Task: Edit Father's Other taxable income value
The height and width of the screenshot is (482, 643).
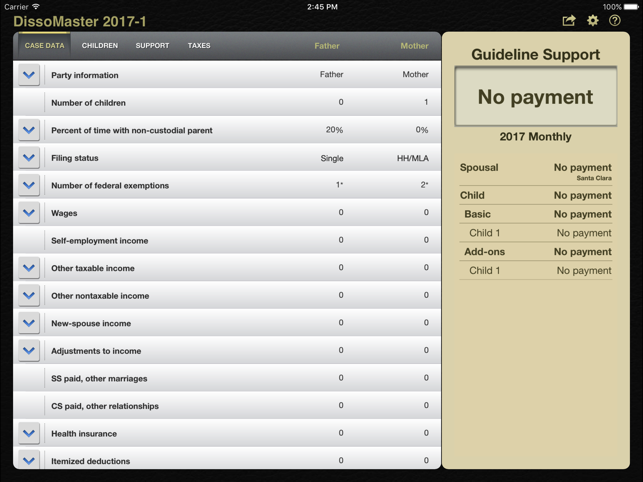Action: [341, 267]
